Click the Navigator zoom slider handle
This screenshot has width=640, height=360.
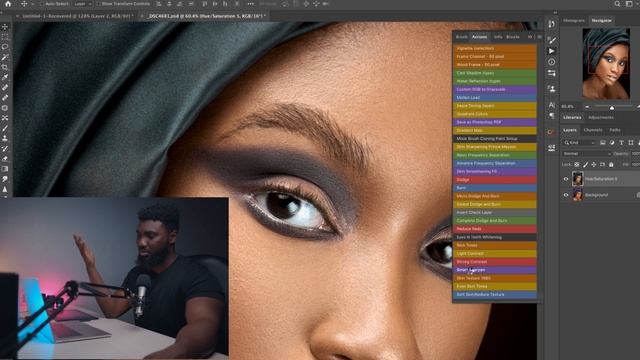612,107
